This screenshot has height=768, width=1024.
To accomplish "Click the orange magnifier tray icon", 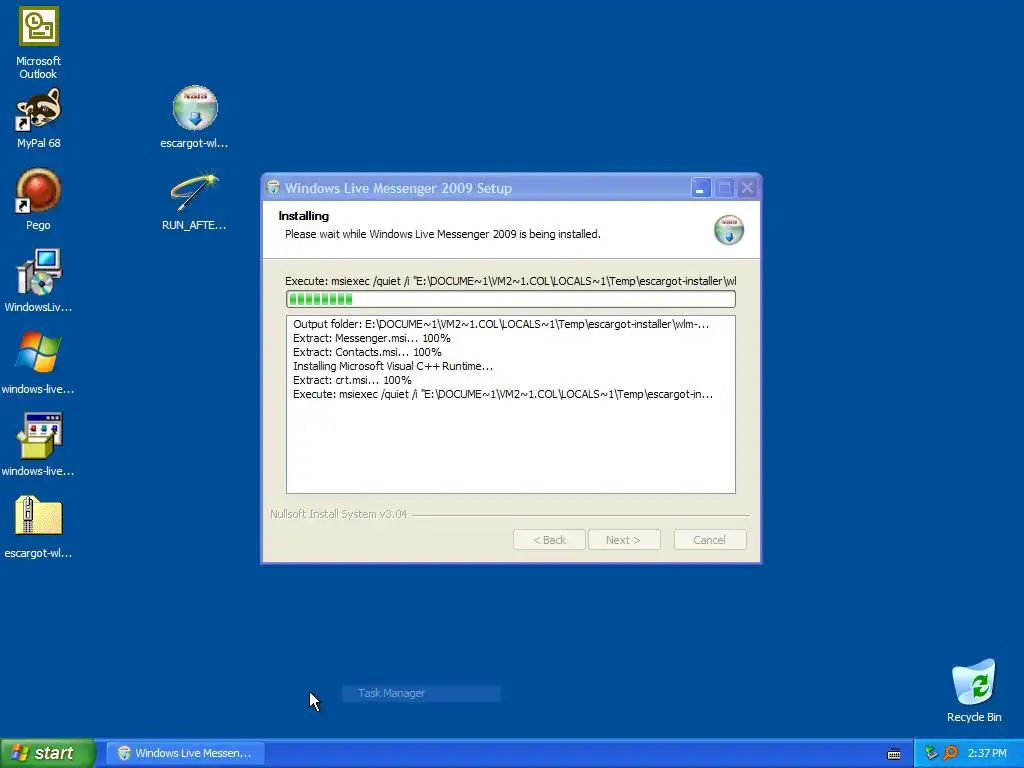I will [x=951, y=753].
